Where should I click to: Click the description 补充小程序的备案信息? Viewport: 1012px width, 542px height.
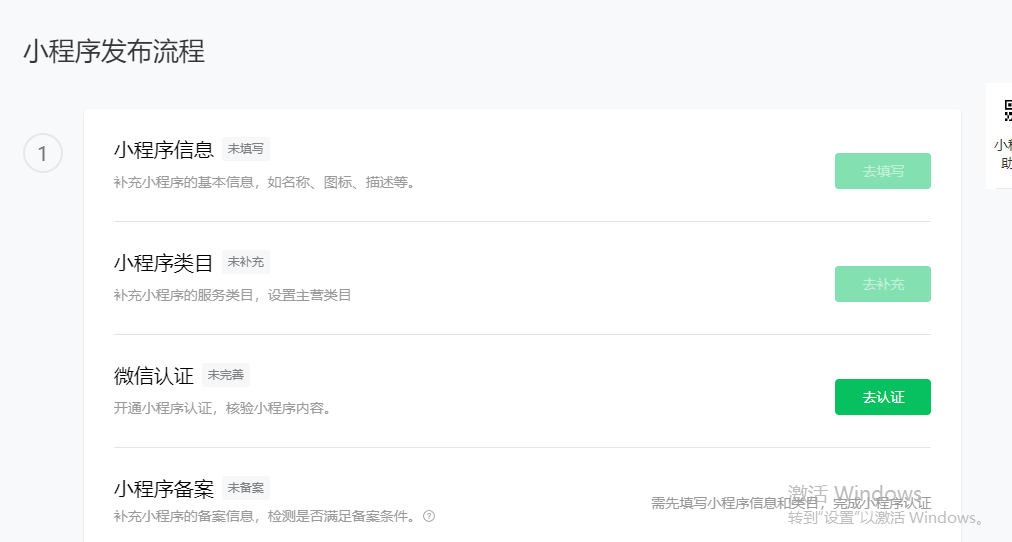[x=265, y=516]
